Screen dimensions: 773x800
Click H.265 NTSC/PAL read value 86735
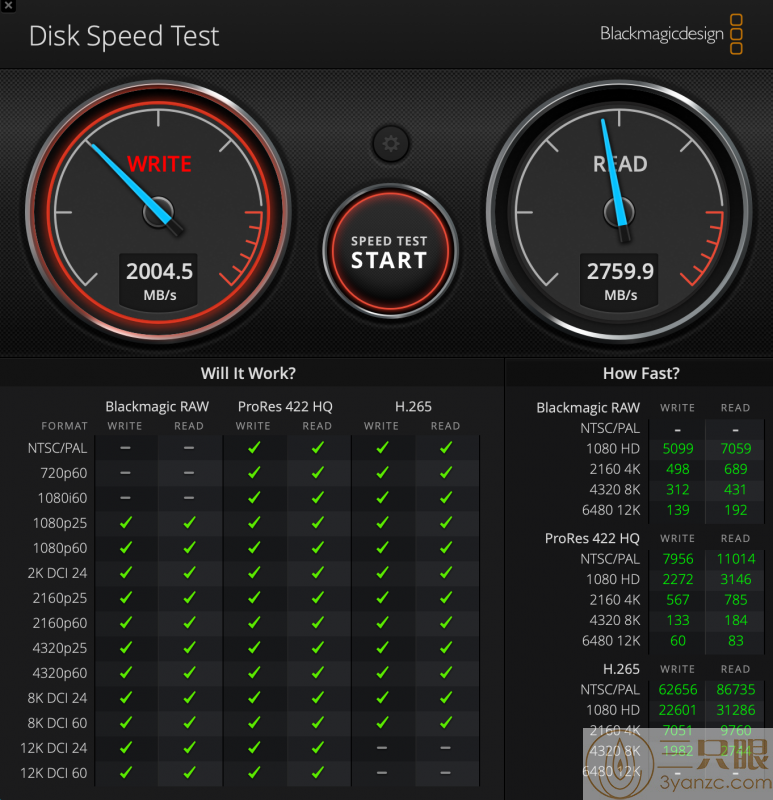pos(735,689)
